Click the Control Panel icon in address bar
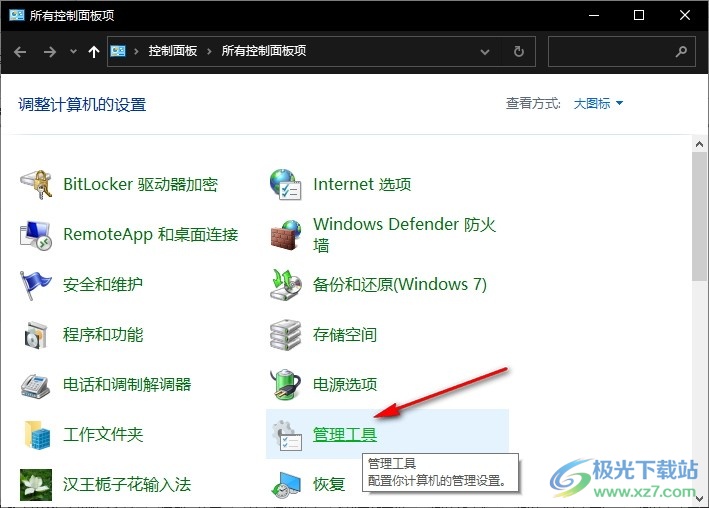 click(118, 51)
